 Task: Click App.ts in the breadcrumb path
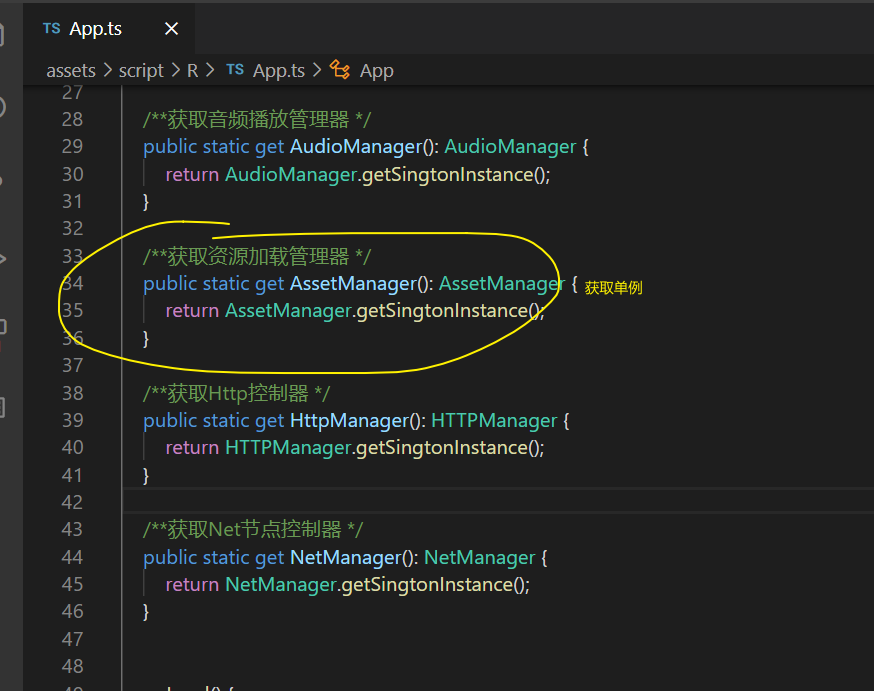279,71
